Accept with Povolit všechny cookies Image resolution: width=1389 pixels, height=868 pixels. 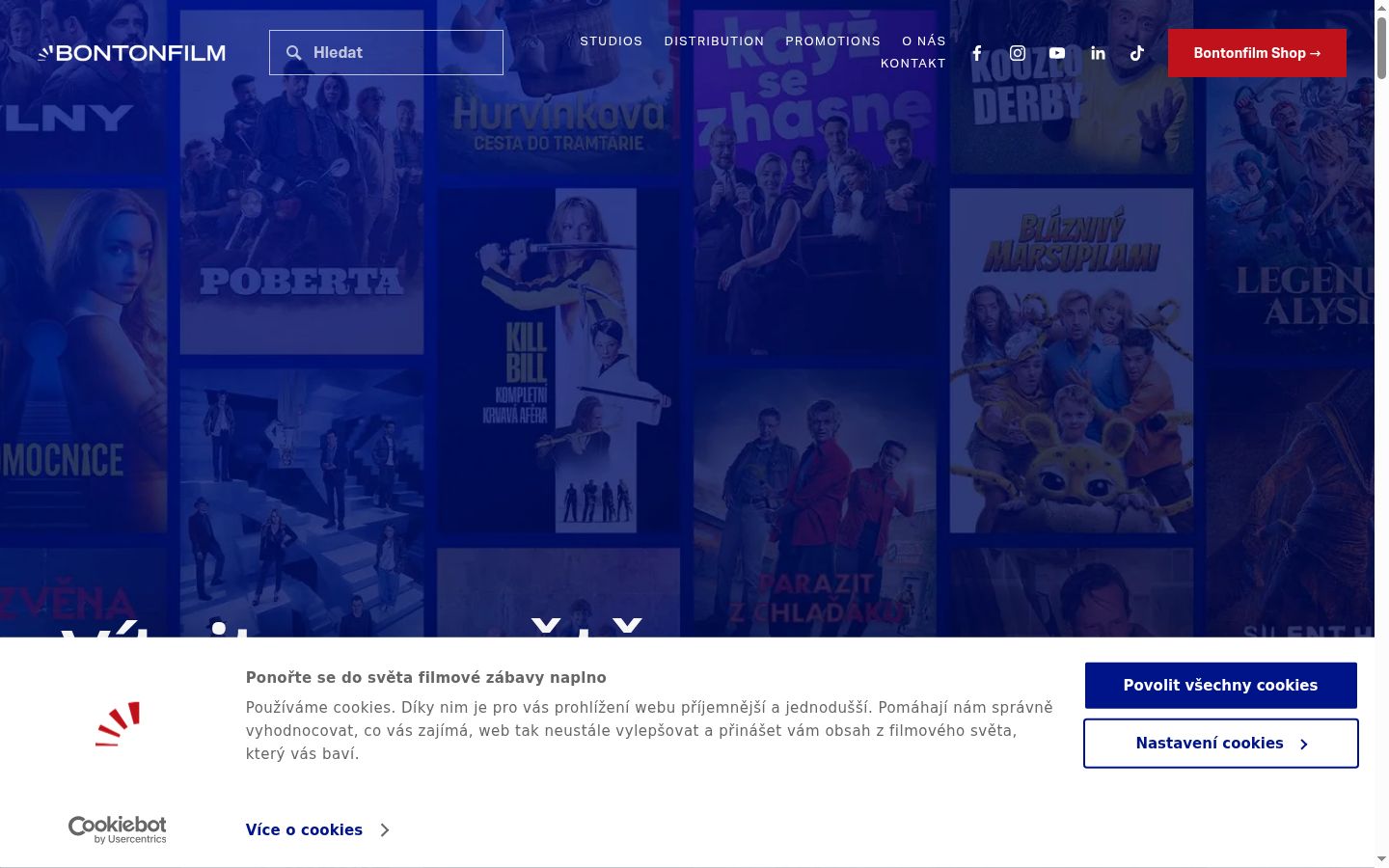pyautogui.click(x=1220, y=685)
